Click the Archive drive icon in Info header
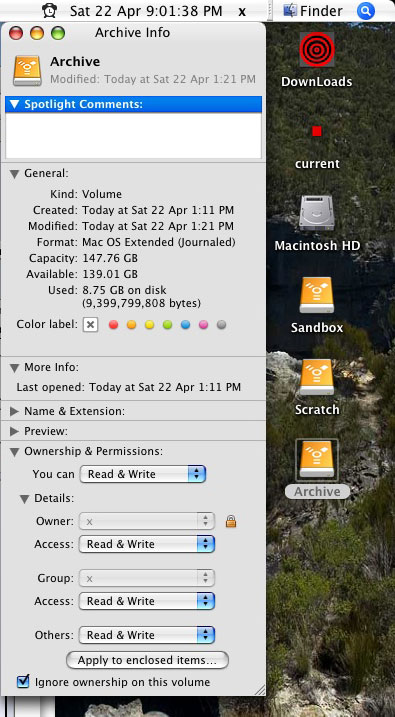This screenshot has height=717, width=395. 28,70
